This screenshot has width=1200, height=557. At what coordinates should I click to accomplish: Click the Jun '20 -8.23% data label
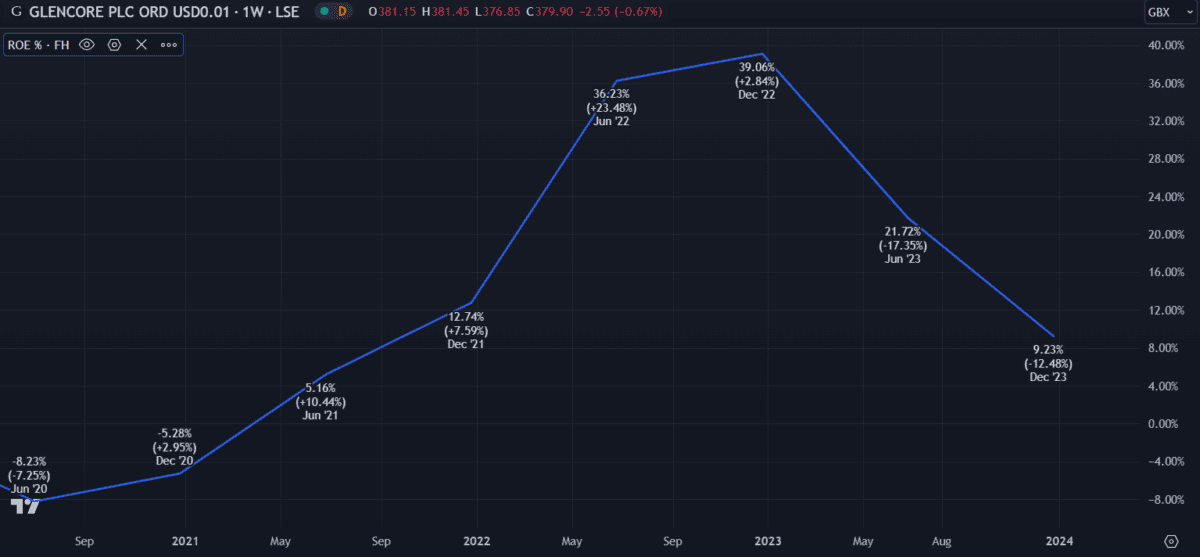point(28,475)
